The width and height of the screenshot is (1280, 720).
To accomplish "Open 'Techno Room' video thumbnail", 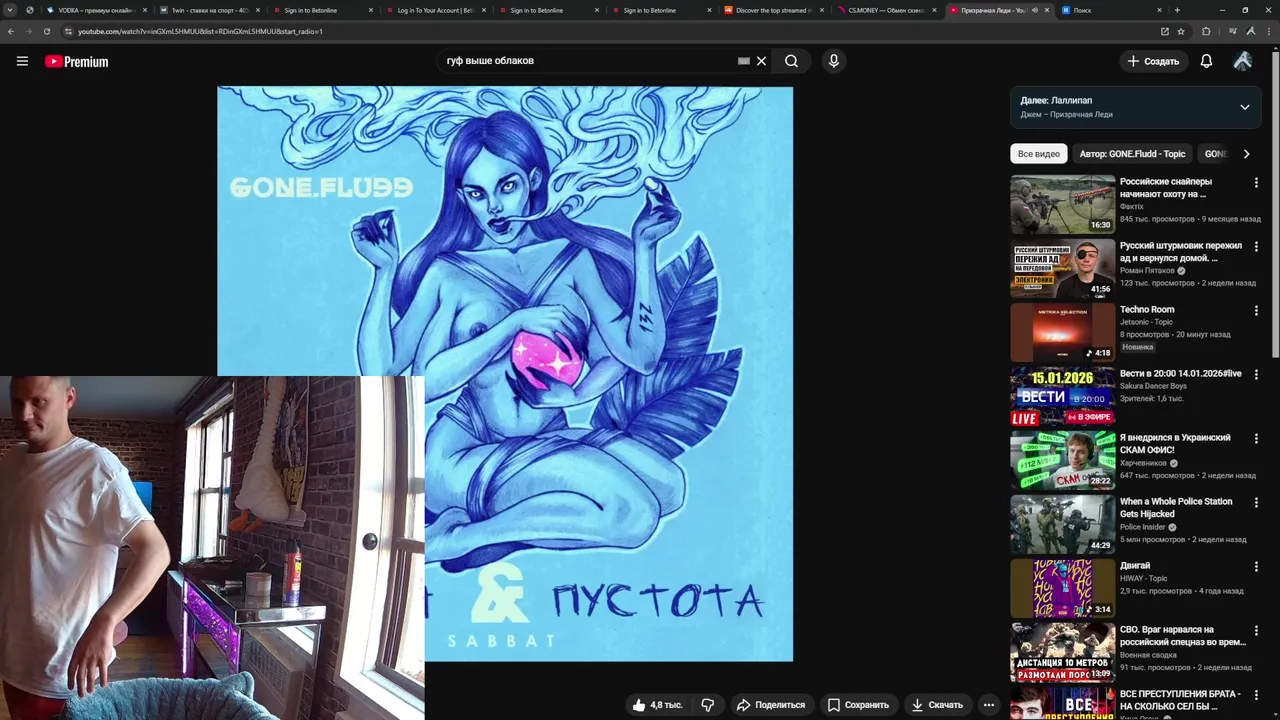I will click(x=1062, y=332).
